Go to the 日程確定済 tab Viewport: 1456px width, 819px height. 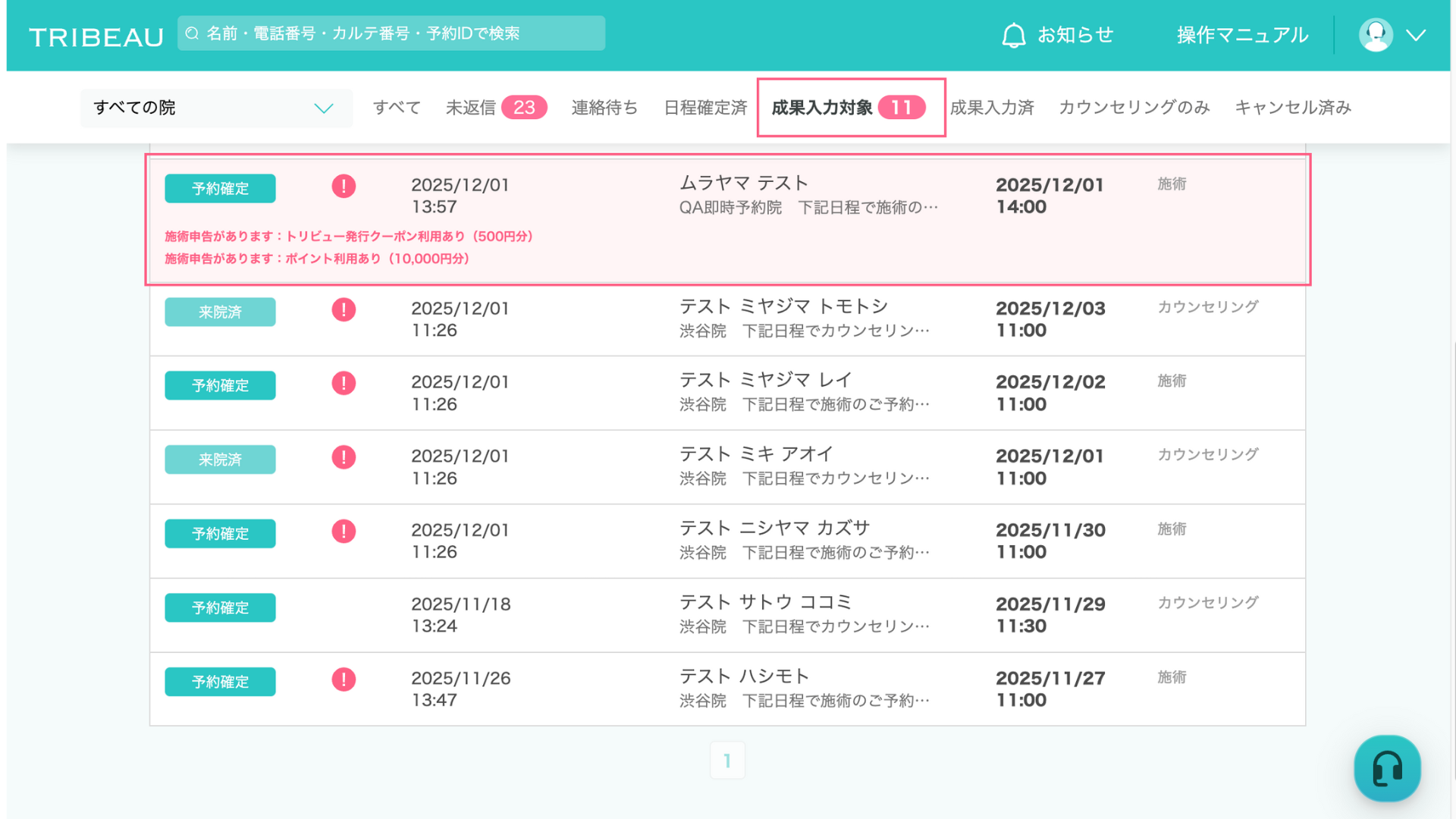pyautogui.click(x=705, y=108)
